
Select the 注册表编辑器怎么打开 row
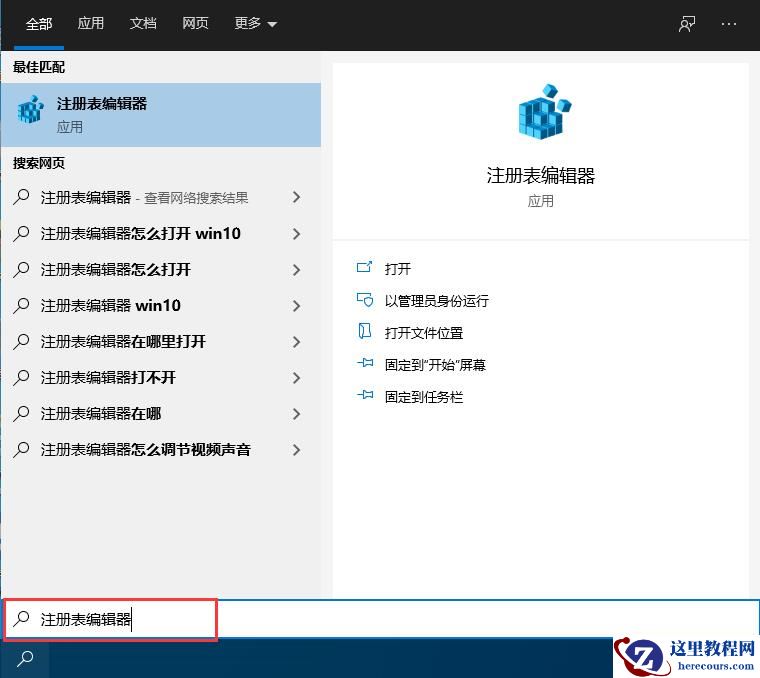[x=160, y=269]
